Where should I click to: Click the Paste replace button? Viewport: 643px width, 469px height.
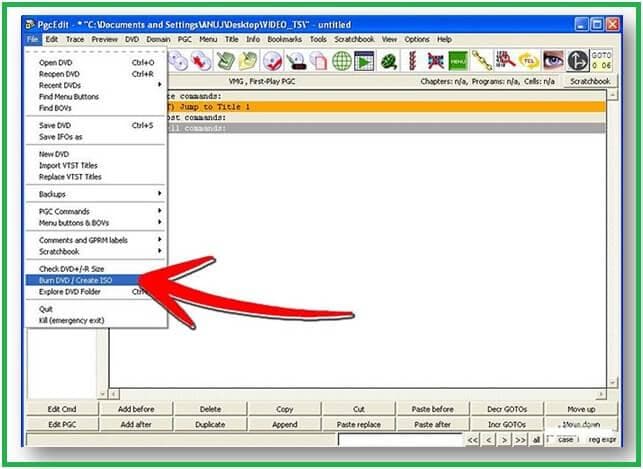358,424
